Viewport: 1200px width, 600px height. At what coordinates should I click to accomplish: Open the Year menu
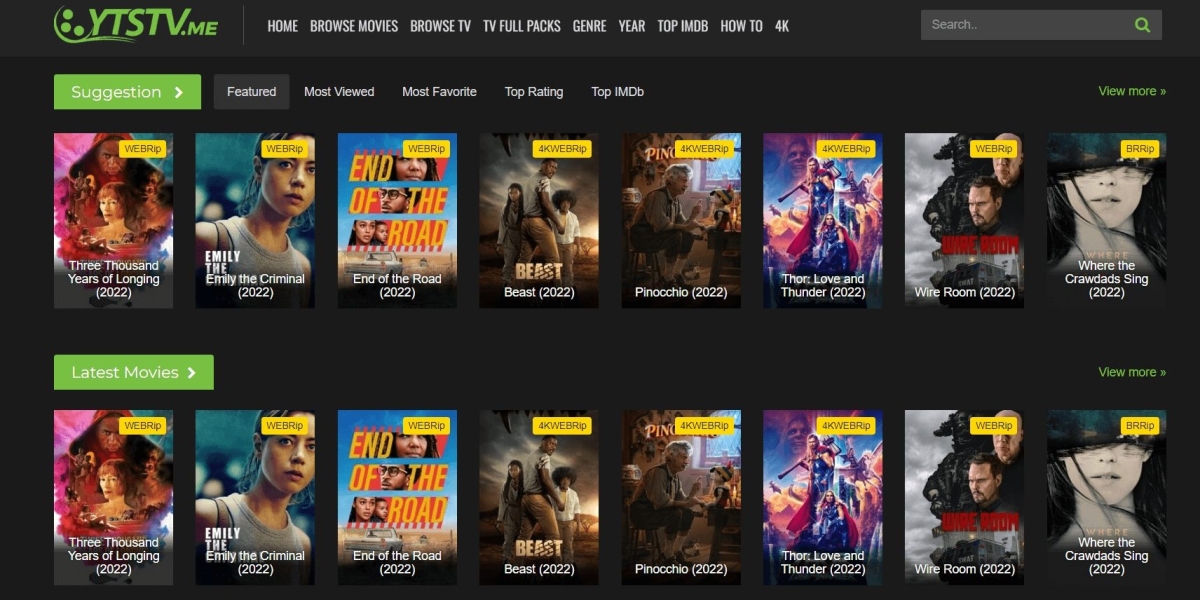click(x=631, y=26)
